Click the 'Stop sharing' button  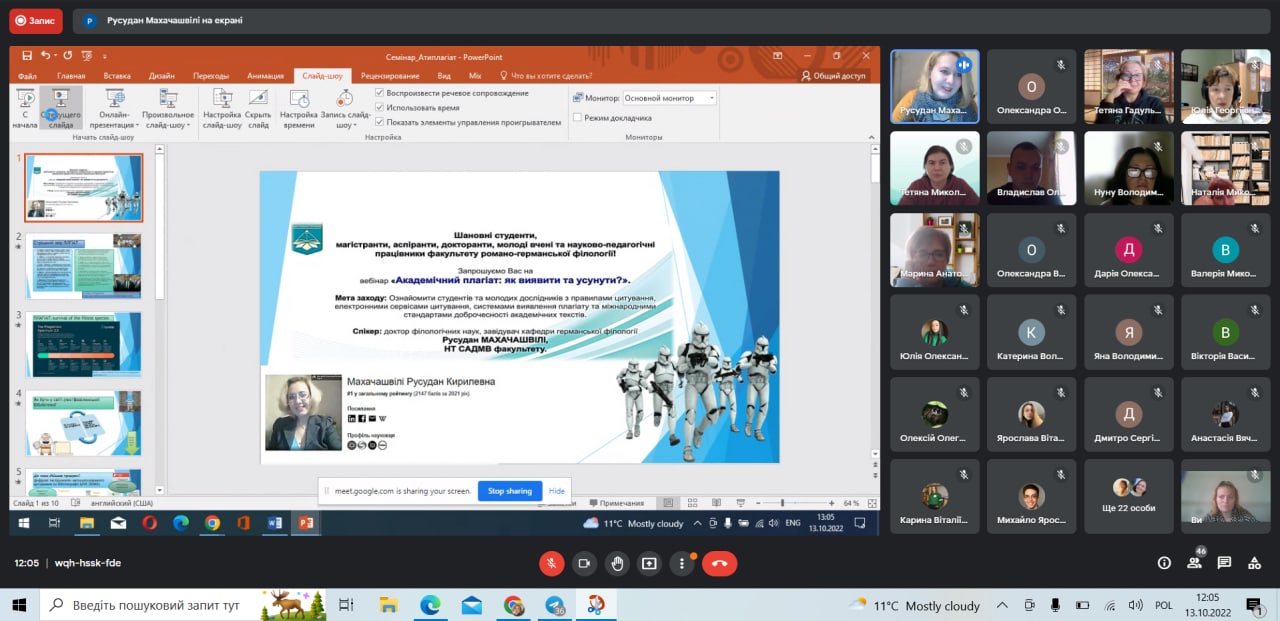510,491
